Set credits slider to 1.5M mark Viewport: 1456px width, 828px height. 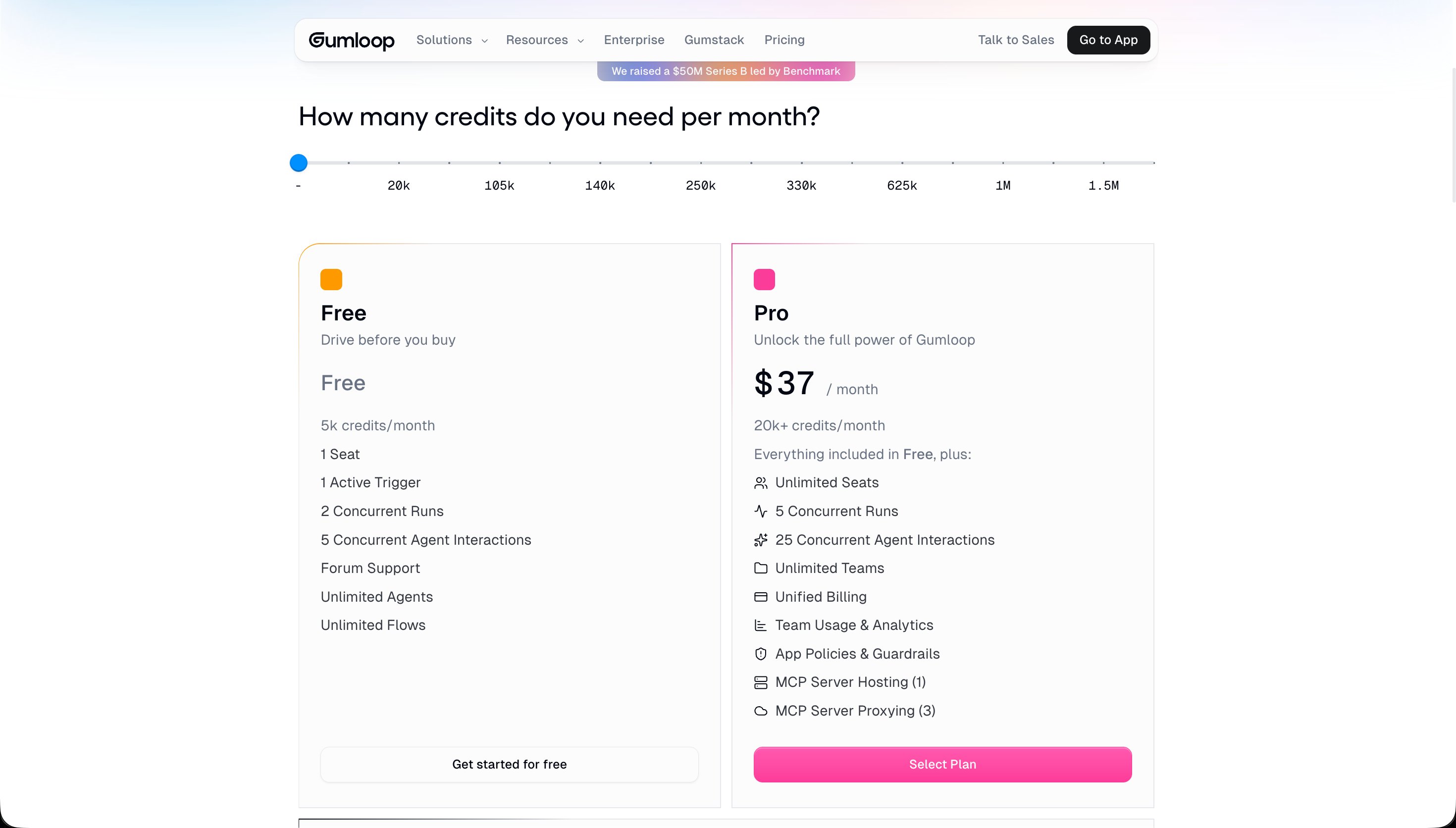click(1103, 163)
